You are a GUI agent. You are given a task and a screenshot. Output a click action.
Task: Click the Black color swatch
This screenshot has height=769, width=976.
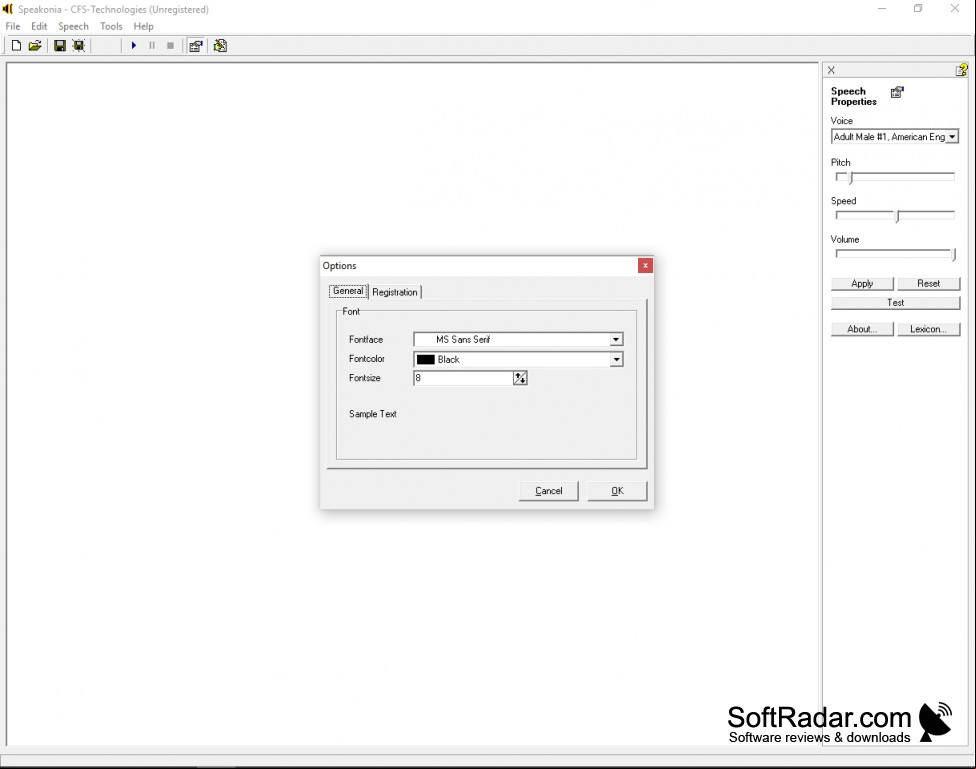click(426, 359)
